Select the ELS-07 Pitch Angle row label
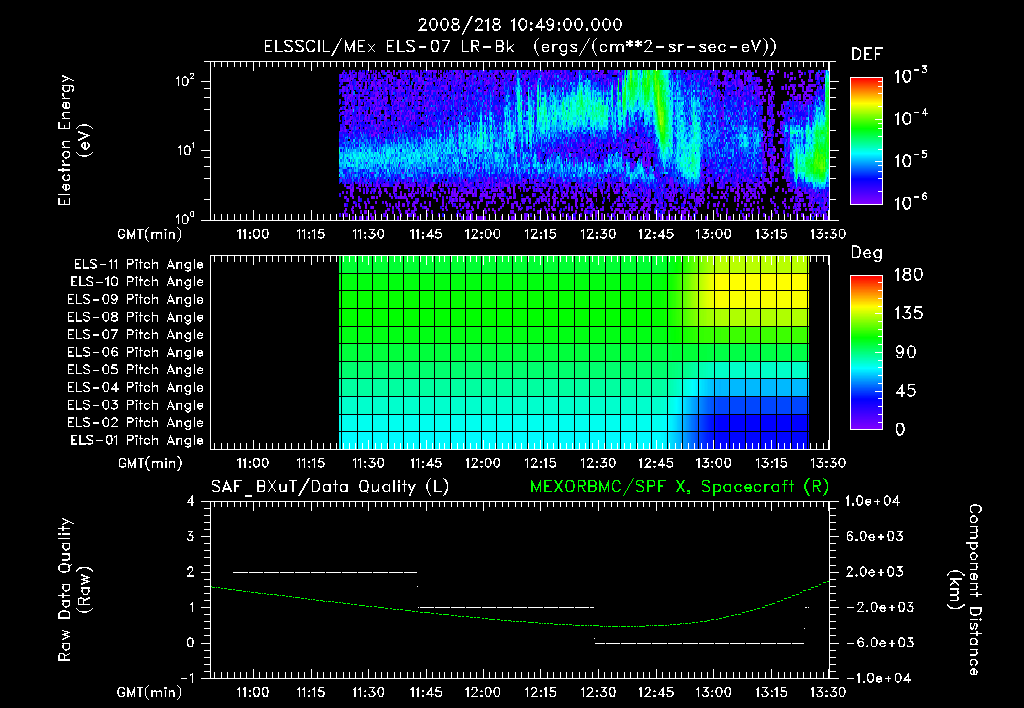1024x708 pixels. click(x=135, y=335)
